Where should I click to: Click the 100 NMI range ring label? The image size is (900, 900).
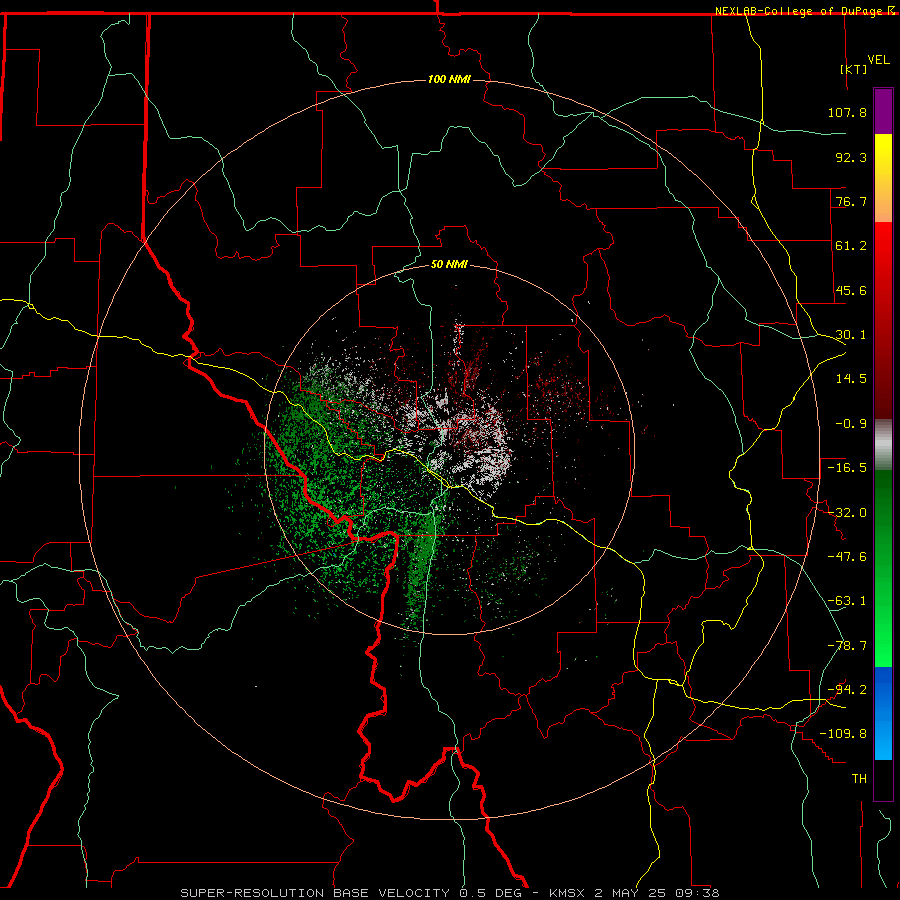click(449, 79)
